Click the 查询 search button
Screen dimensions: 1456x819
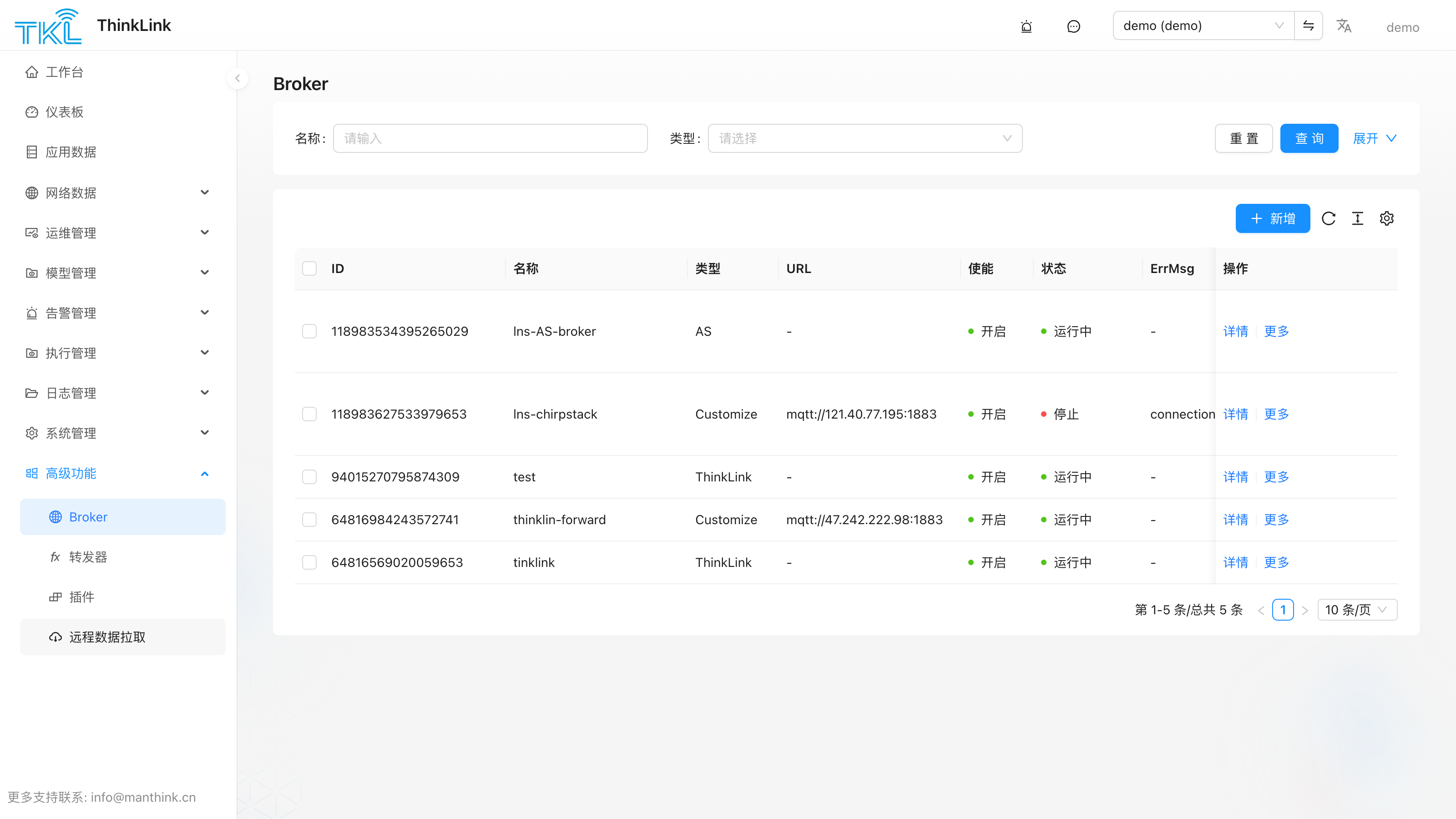tap(1309, 138)
